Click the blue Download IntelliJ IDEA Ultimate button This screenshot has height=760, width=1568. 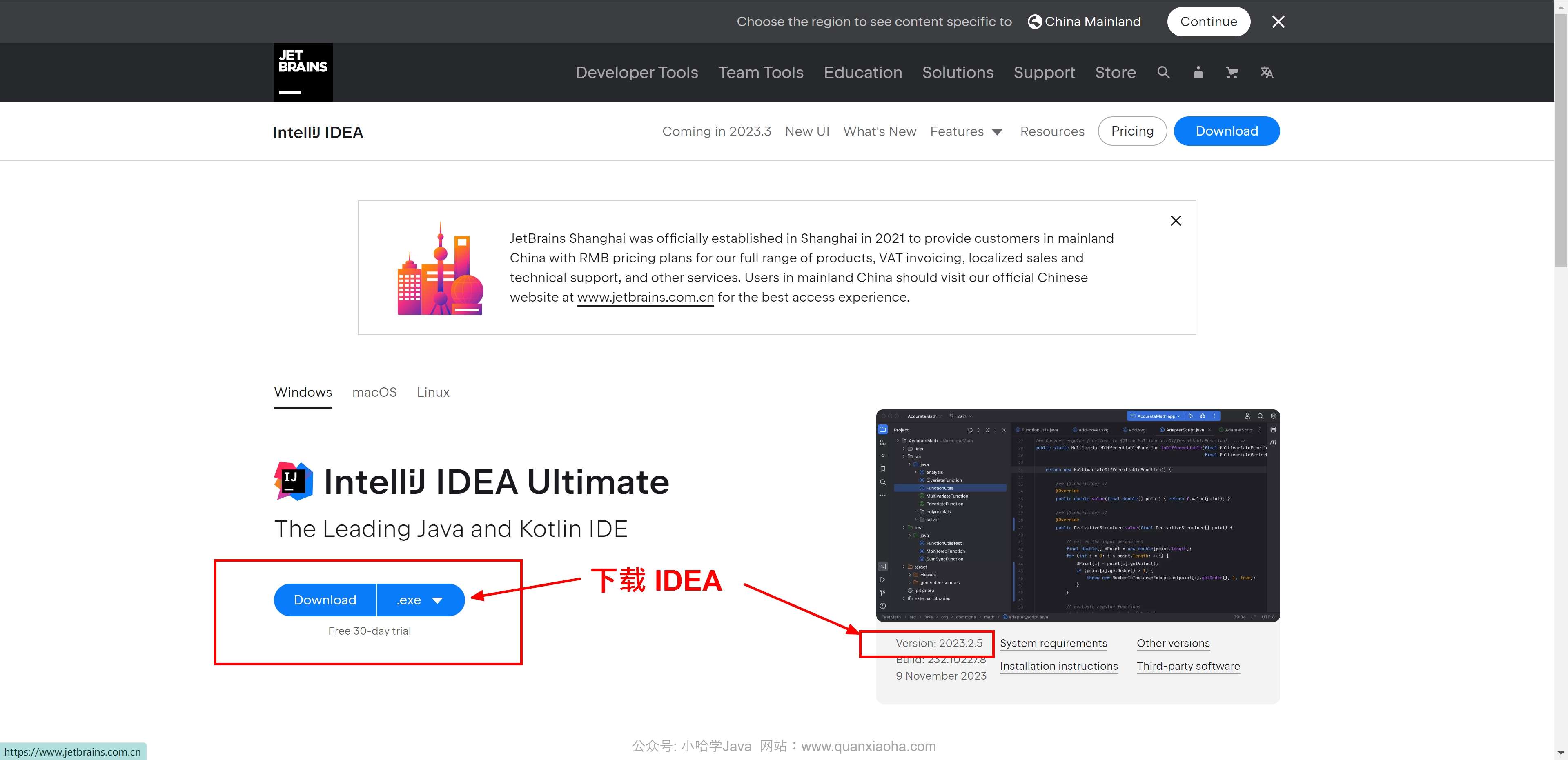tap(325, 600)
